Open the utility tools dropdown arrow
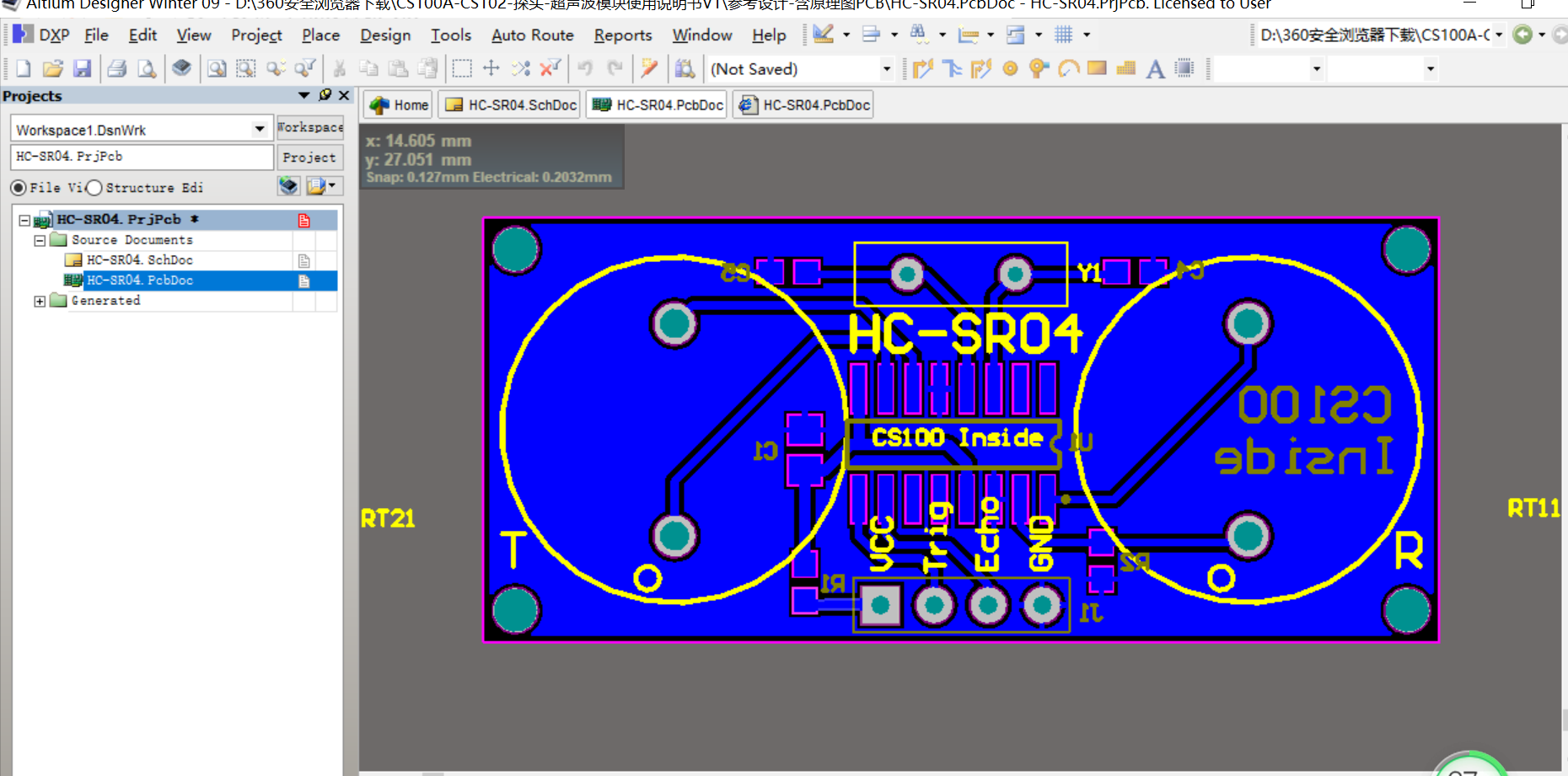 [846, 35]
